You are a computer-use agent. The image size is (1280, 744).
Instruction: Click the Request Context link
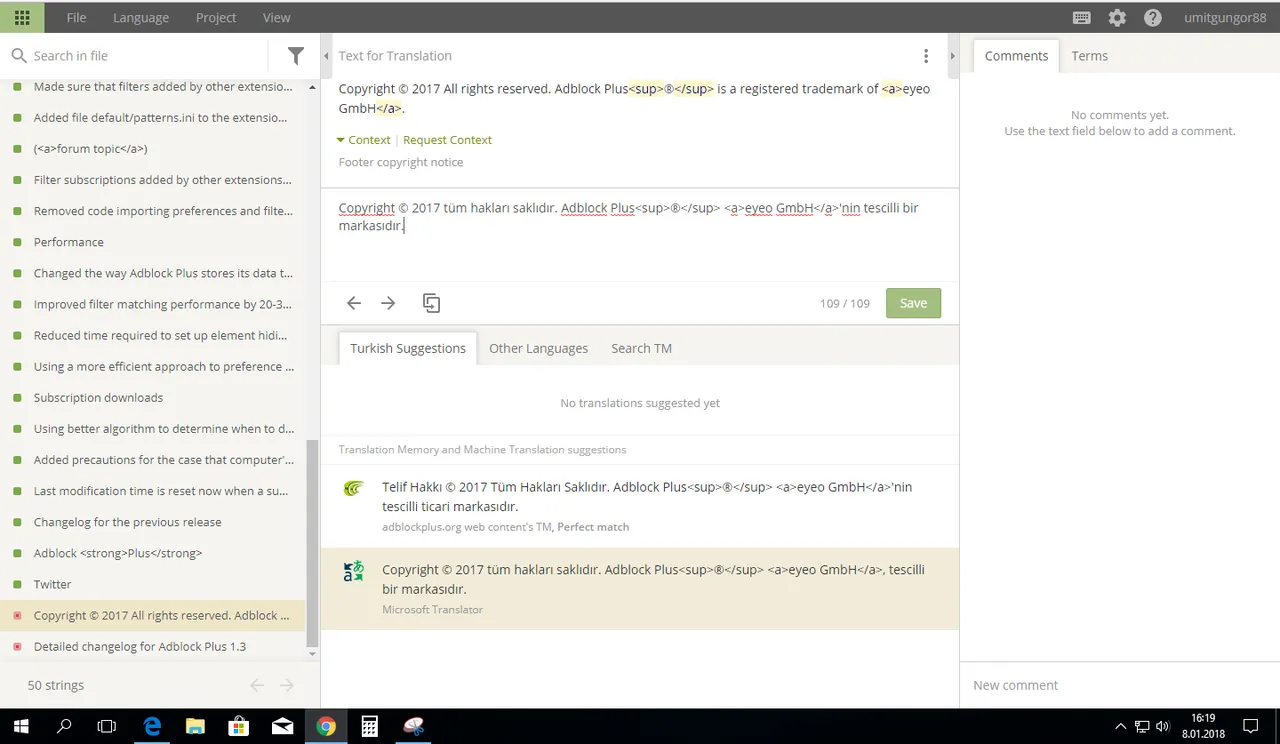[x=447, y=140]
